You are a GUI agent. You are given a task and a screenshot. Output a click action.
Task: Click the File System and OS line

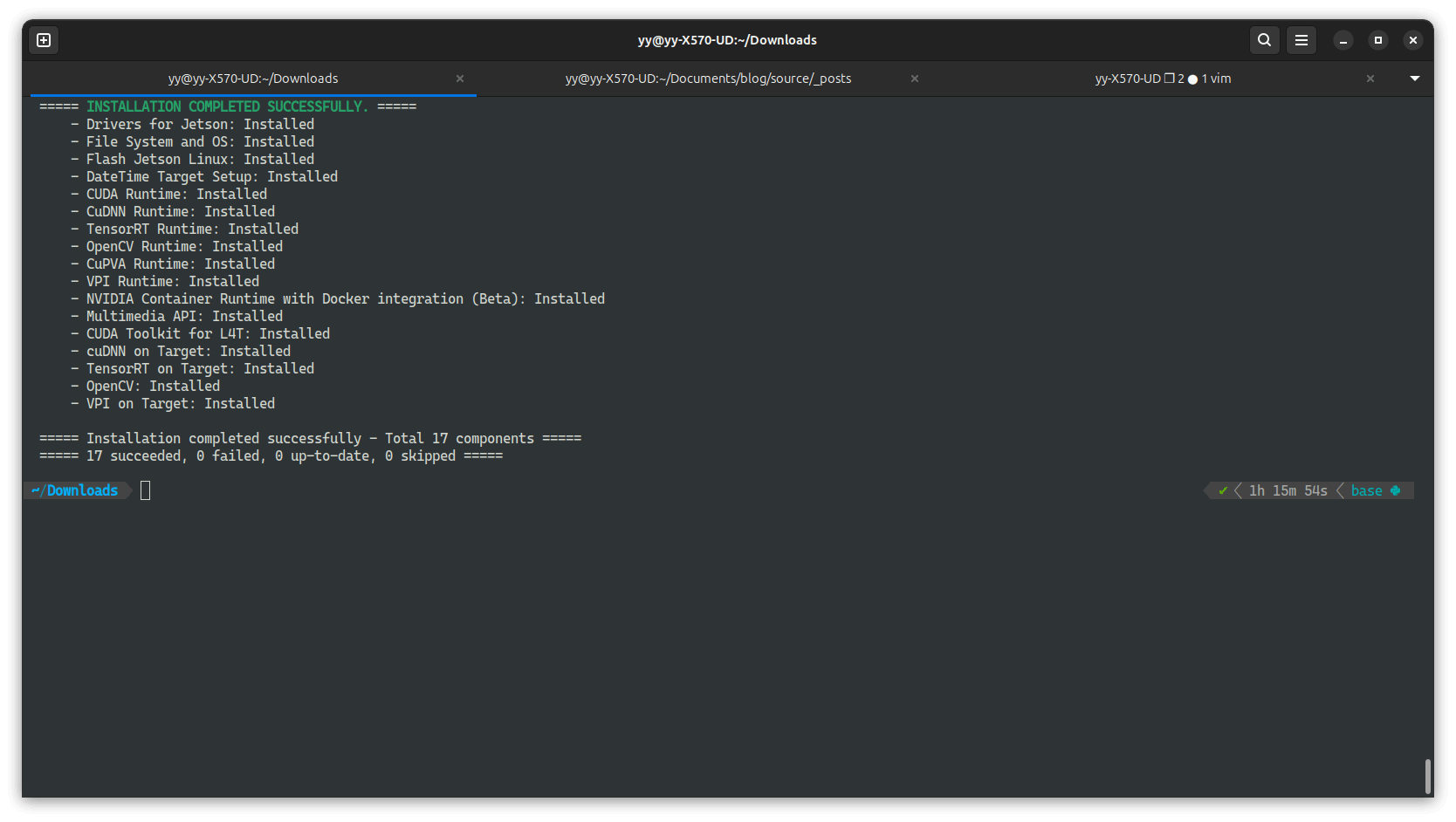click(x=192, y=141)
